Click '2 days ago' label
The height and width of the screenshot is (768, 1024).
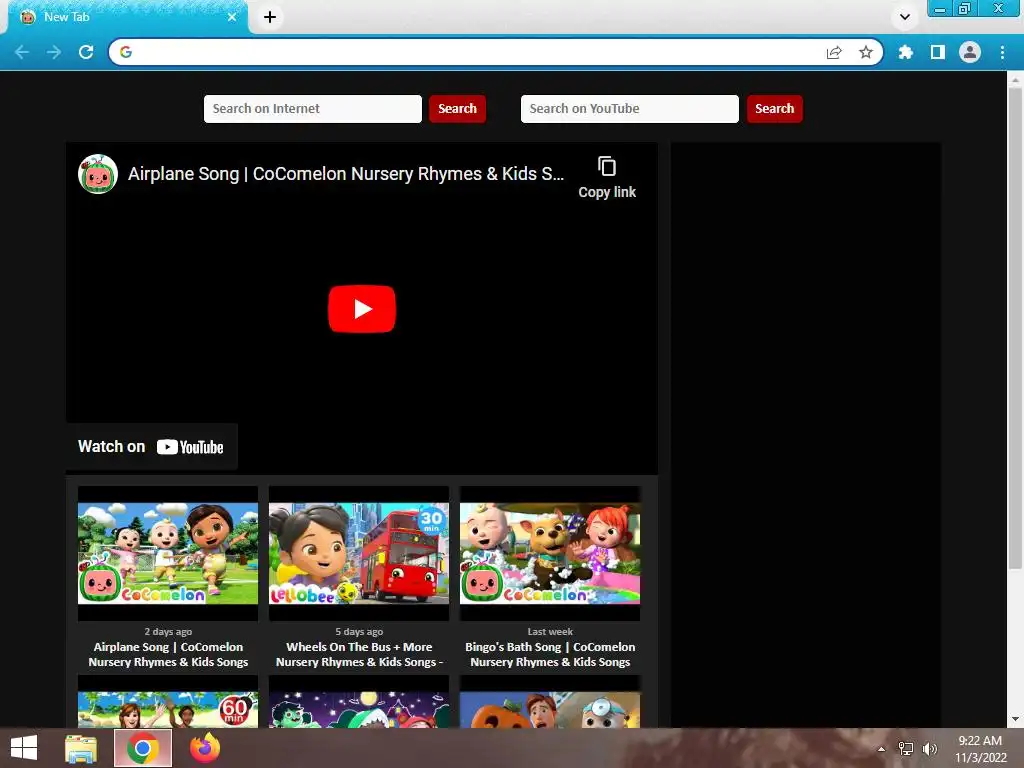click(168, 632)
